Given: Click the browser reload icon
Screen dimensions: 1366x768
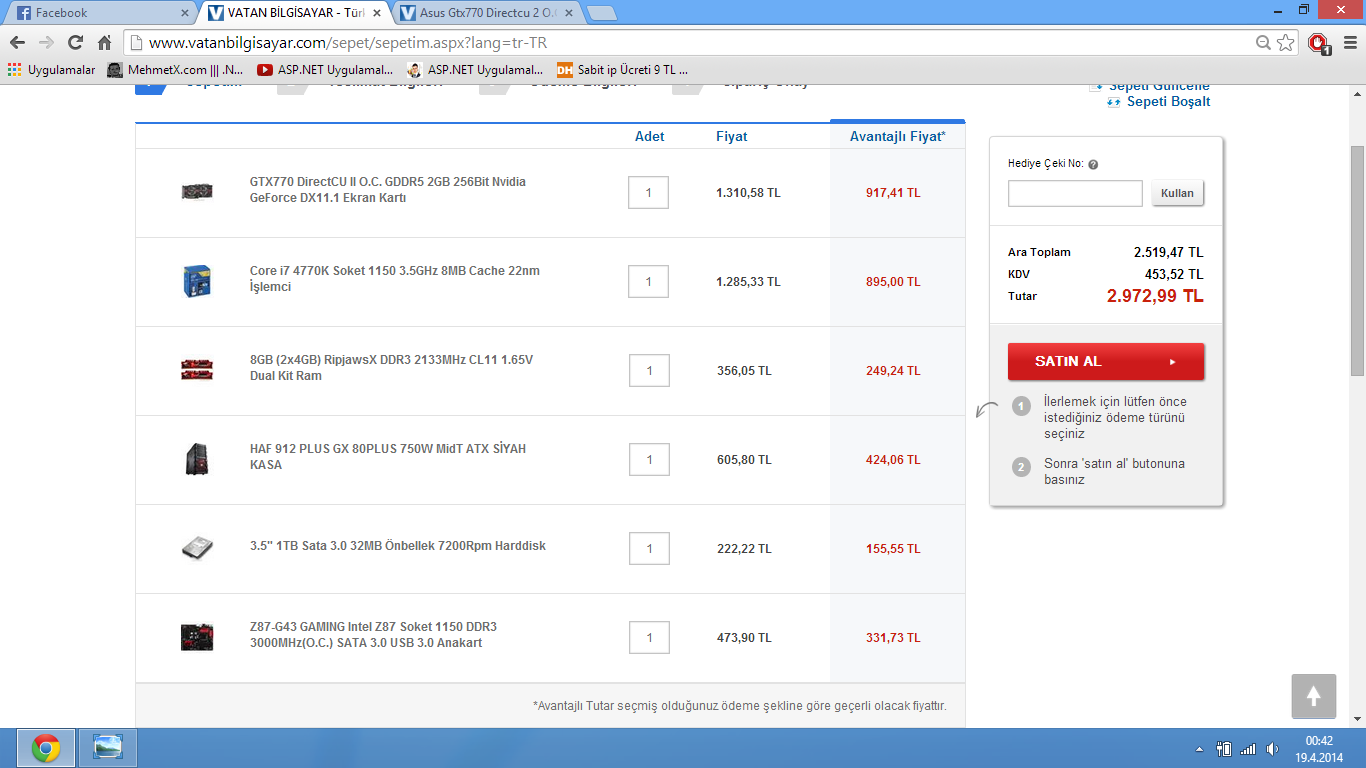Looking at the screenshot, I should [75, 43].
